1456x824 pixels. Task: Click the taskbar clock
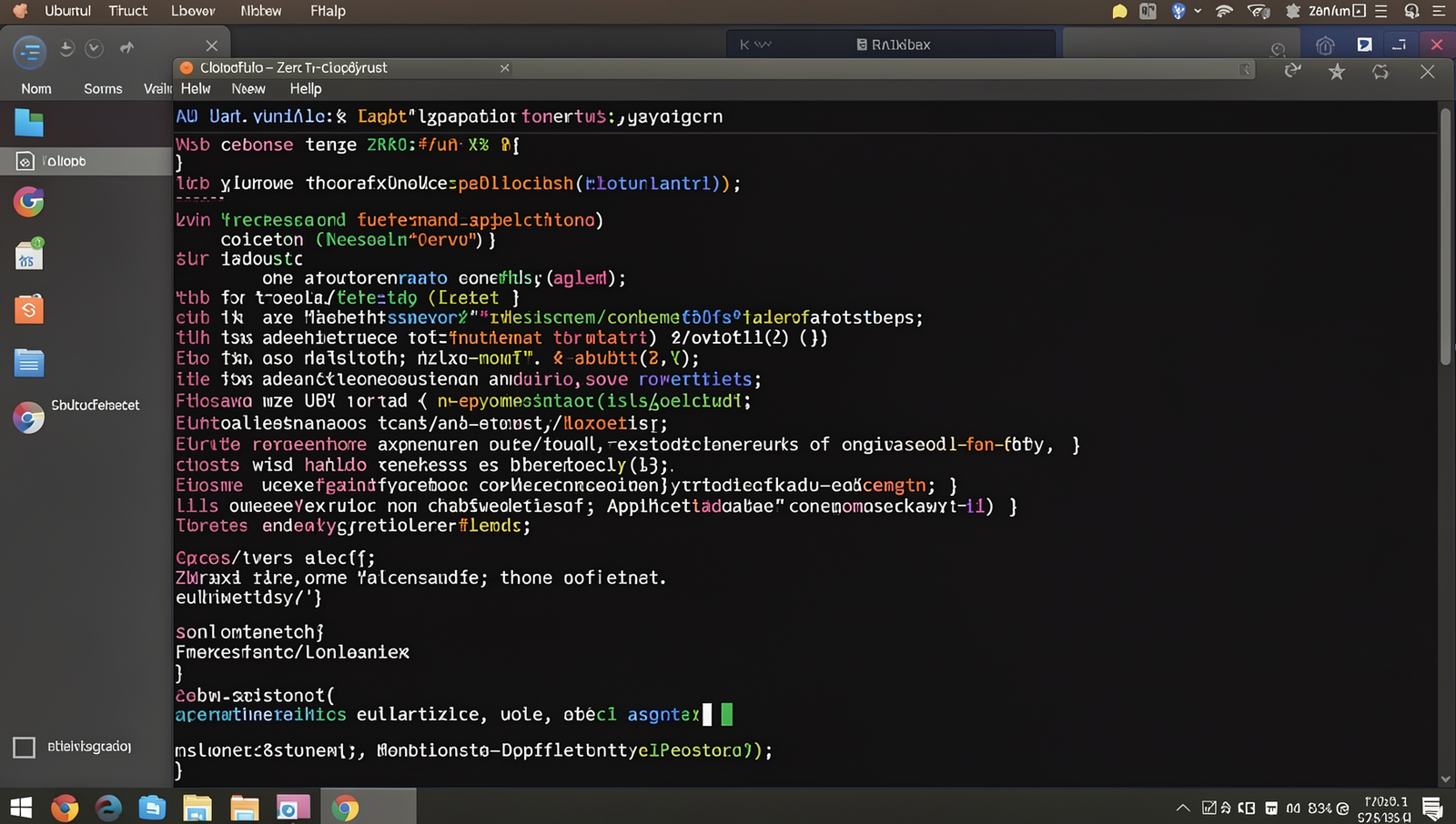tap(1385, 809)
